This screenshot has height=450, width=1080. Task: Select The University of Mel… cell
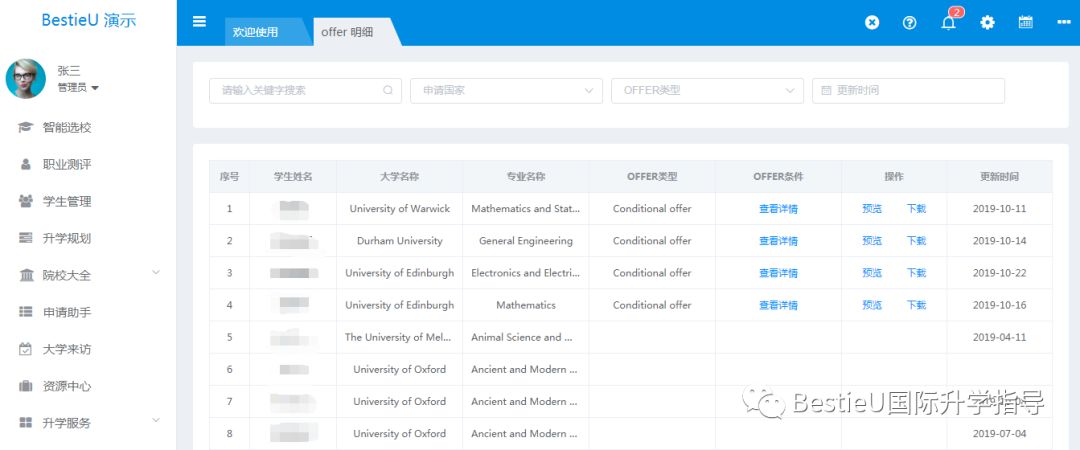pos(399,337)
